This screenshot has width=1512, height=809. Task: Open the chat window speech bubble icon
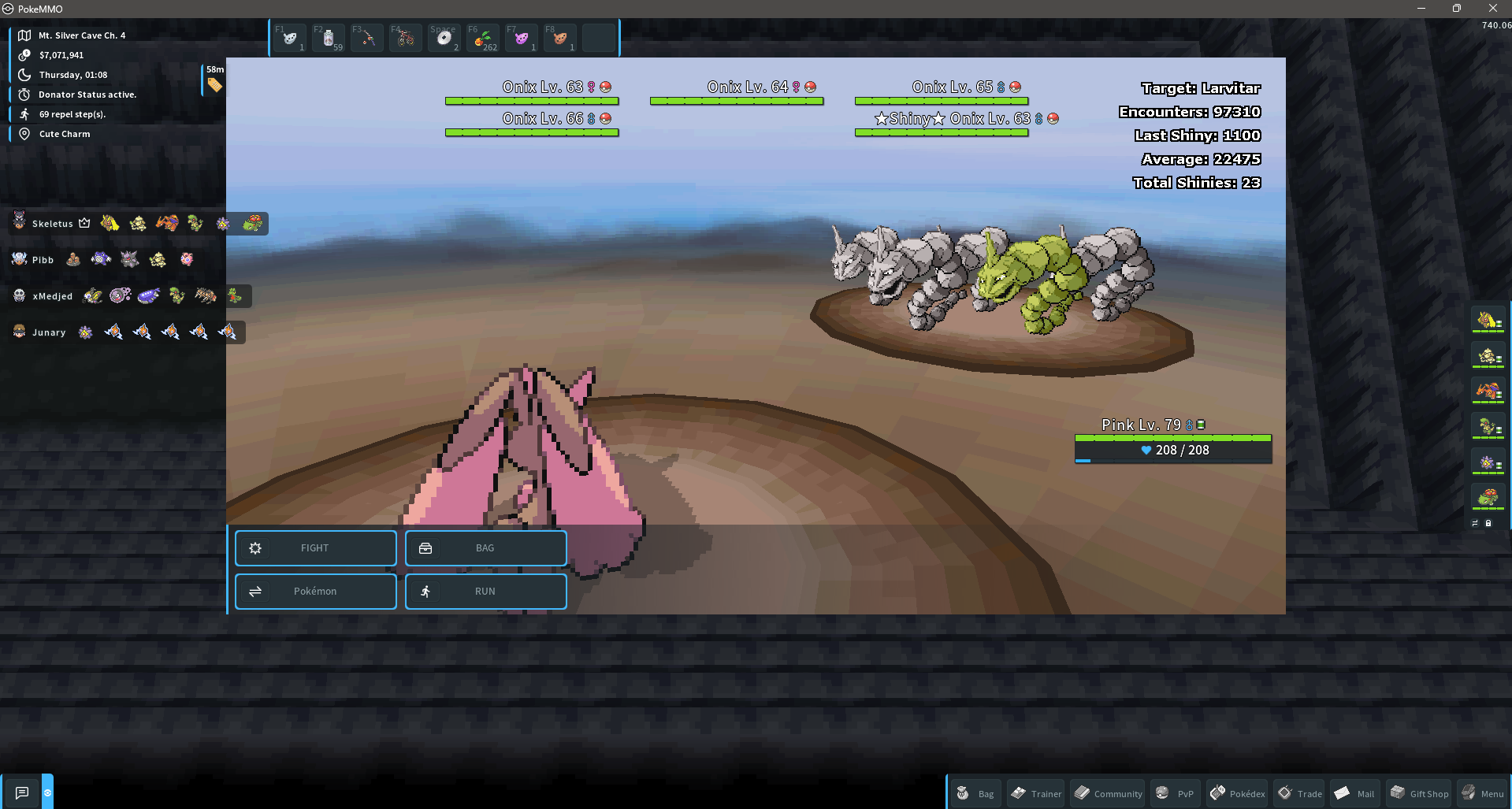pos(22,792)
